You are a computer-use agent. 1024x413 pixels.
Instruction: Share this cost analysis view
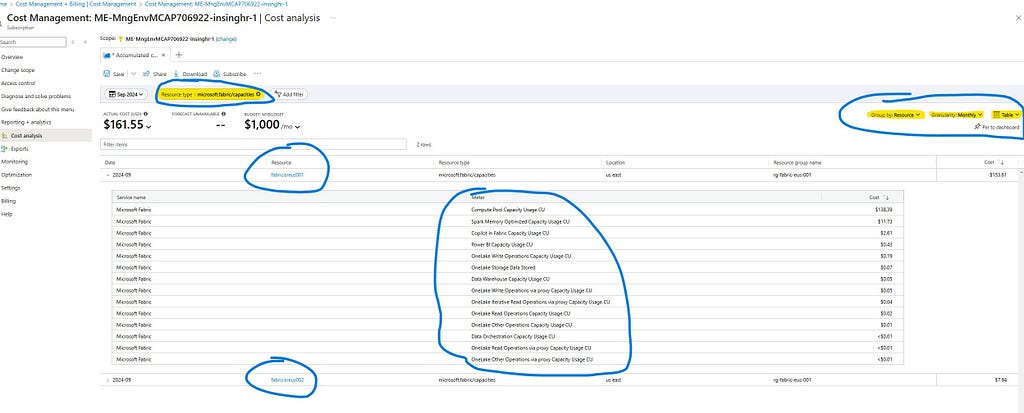click(x=155, y=74)
